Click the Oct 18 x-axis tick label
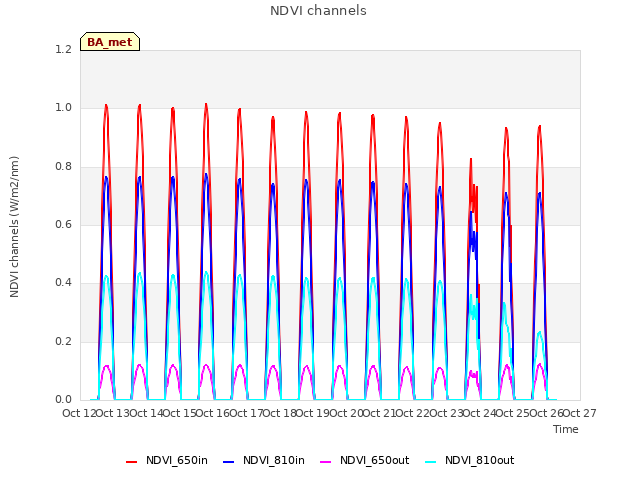Screen dimensions: 640x480 (x=280, y=413)
